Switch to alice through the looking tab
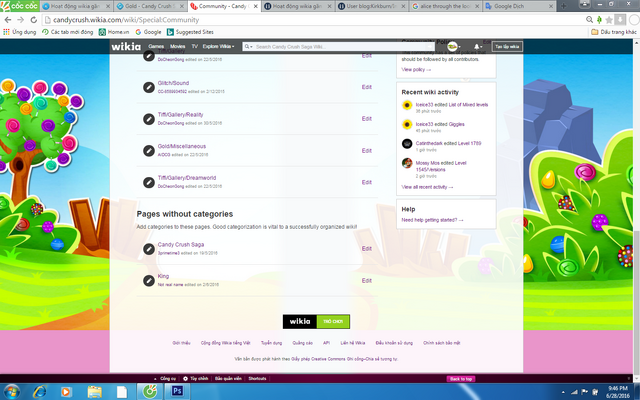Image resolution: width=640 pixels, height=400 pixels. (x=445, y=6)
